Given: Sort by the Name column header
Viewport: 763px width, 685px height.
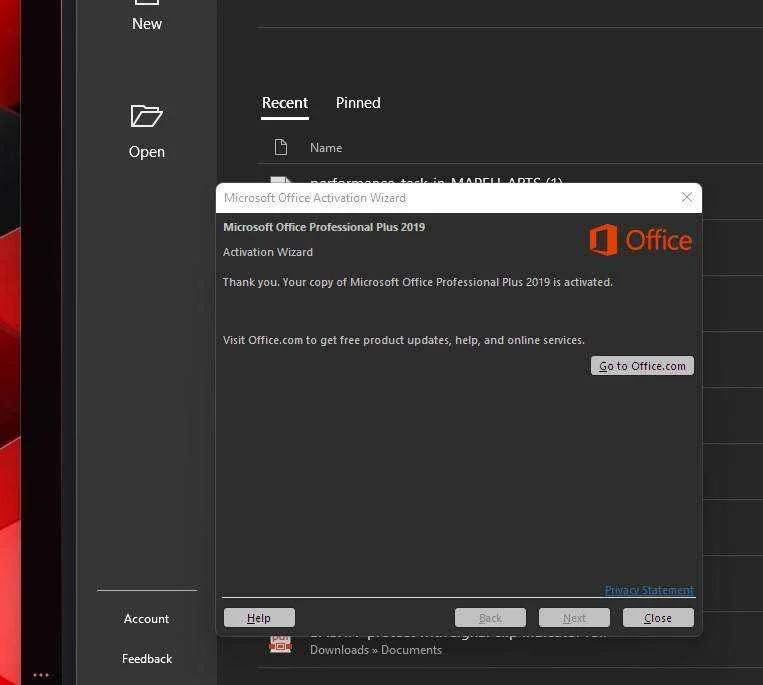Looking at the screenshot, I should [x=326, y=148].
